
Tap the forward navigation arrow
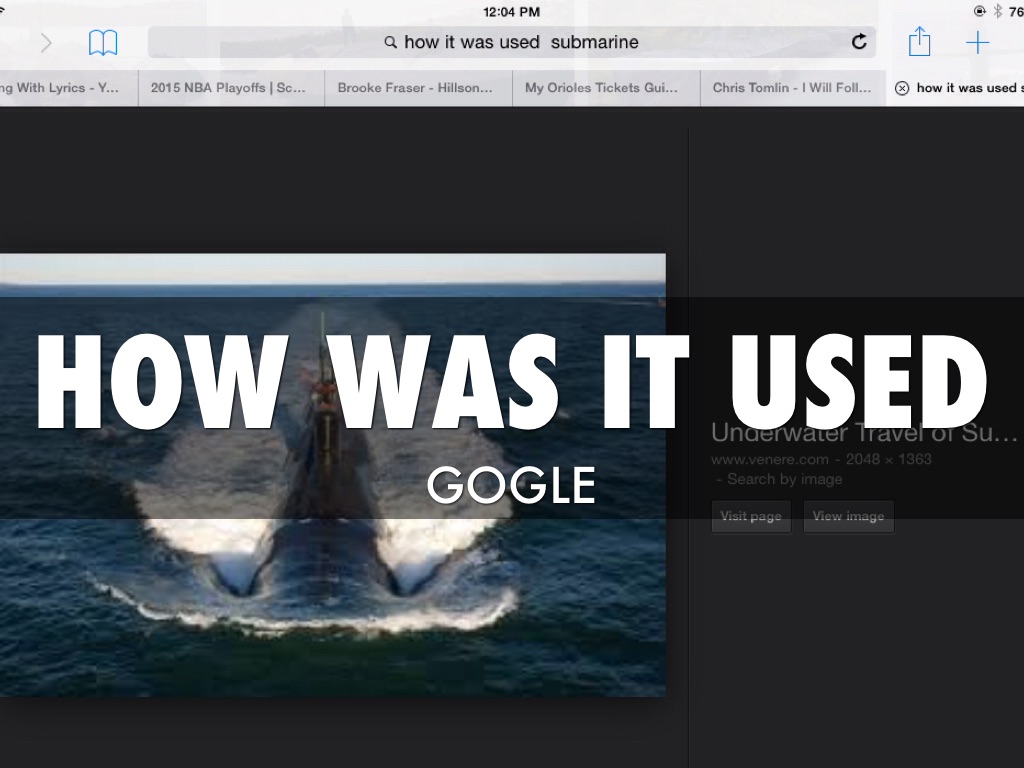pos(46,43)
